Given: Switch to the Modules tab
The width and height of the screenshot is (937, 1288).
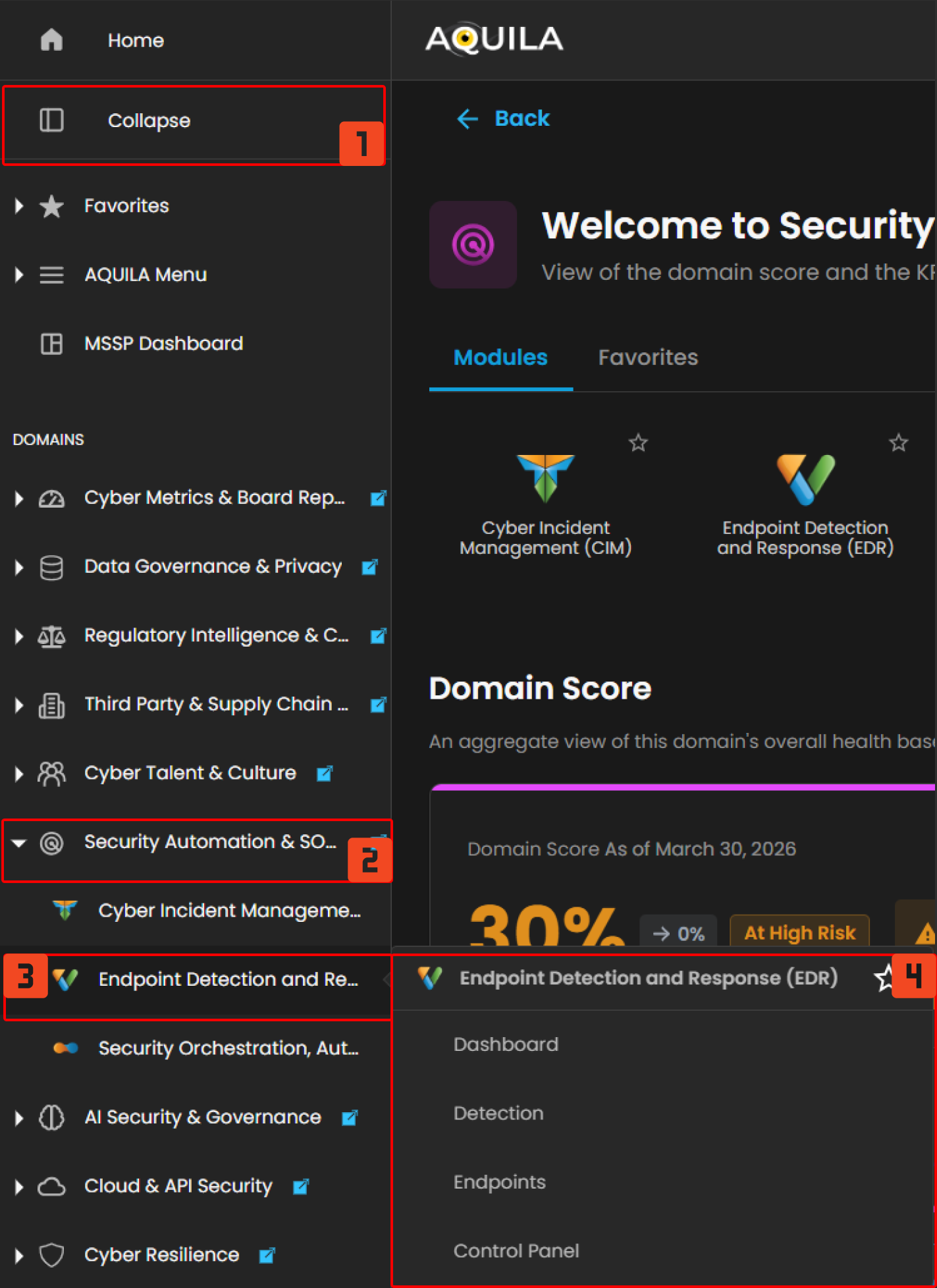Looking at the screenshot, I should coord(500,358).
